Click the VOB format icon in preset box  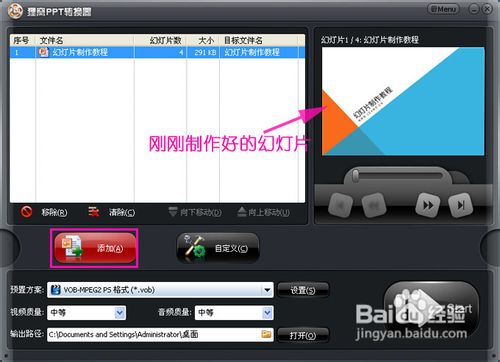56,290
